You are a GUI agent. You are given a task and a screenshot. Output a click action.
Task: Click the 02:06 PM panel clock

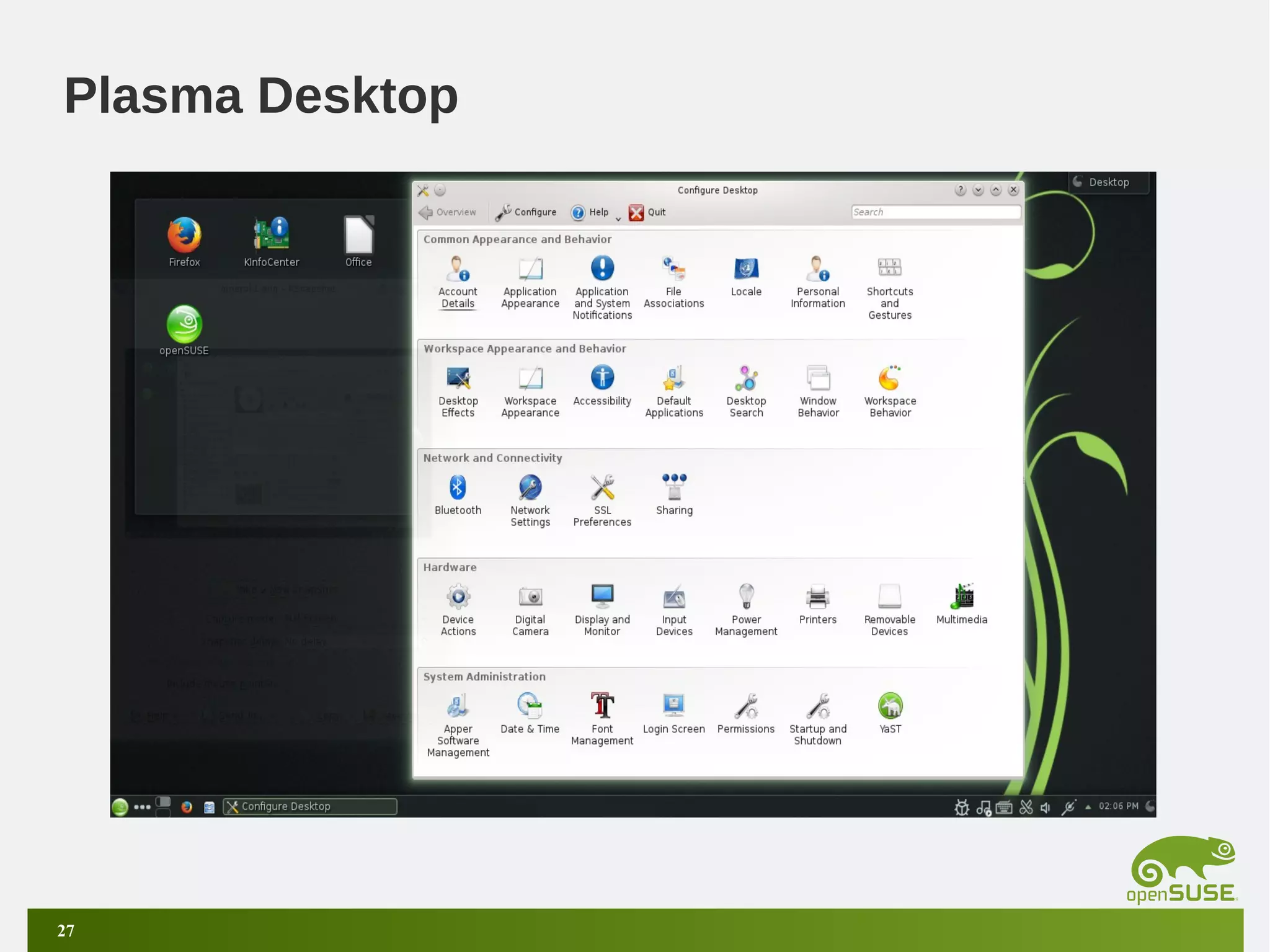1119,806
